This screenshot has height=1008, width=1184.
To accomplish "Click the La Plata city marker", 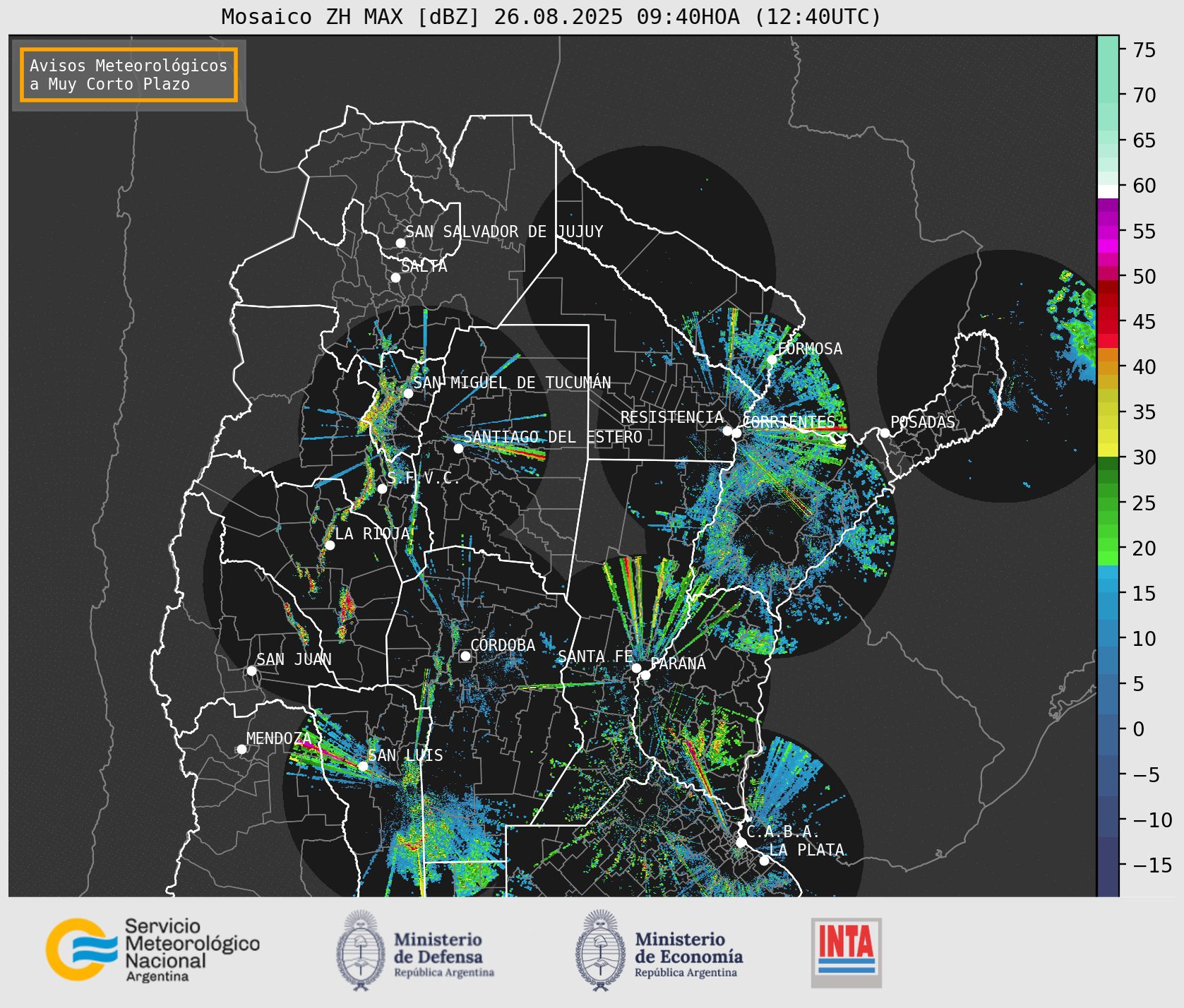I will 764,860.
